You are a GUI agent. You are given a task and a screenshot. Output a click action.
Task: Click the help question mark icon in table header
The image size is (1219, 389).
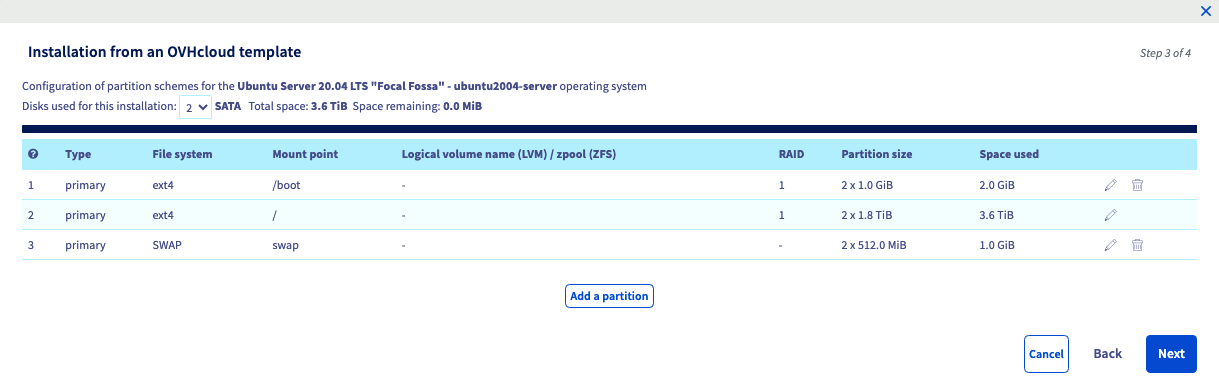pyautogui.click(x=33, y=154)
